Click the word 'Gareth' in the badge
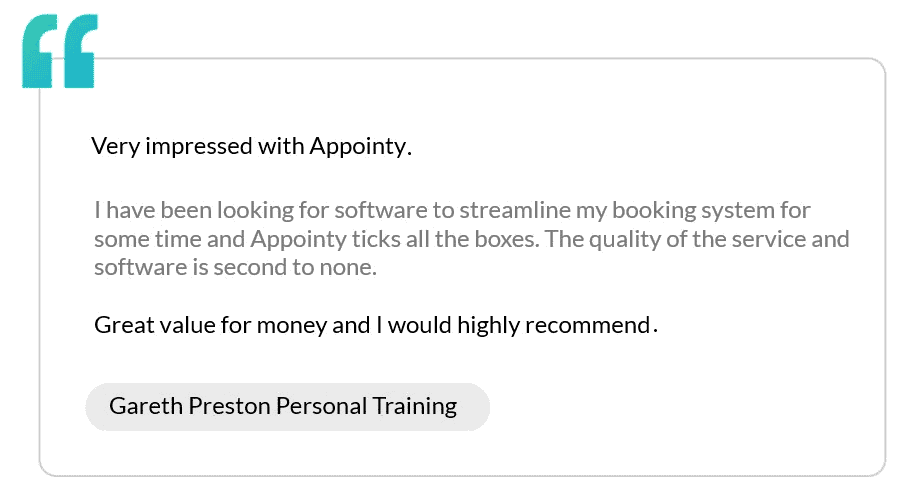 (x=141, y=407)
